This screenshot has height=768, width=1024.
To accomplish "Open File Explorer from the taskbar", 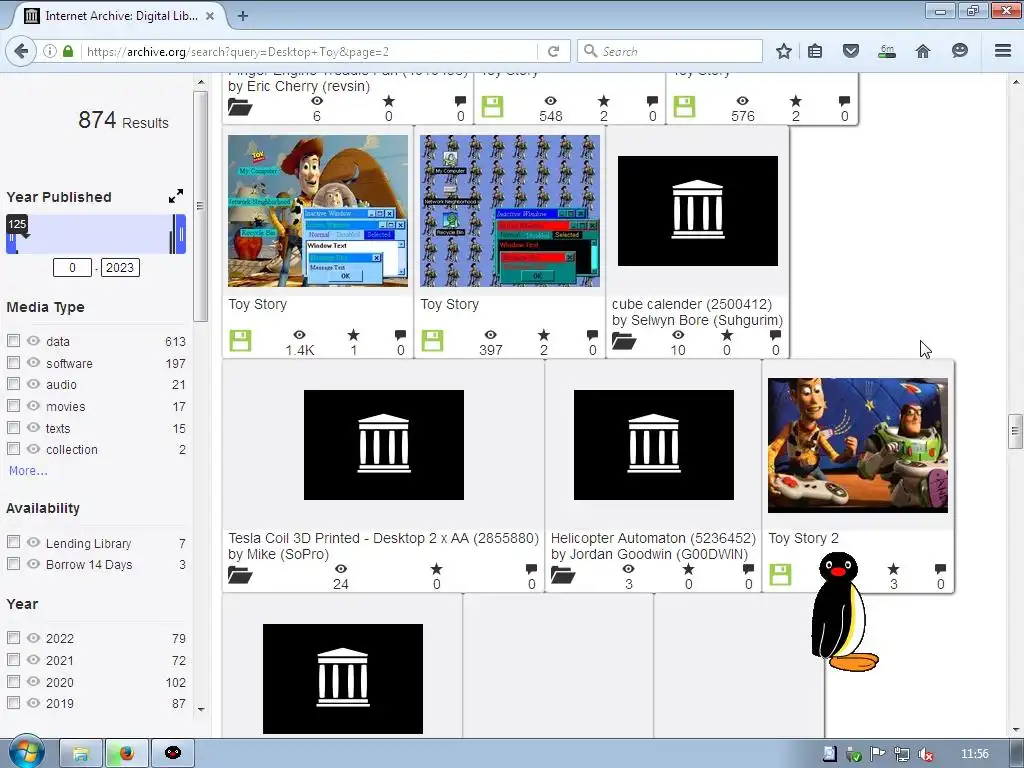I will click(x=80, y=754).
